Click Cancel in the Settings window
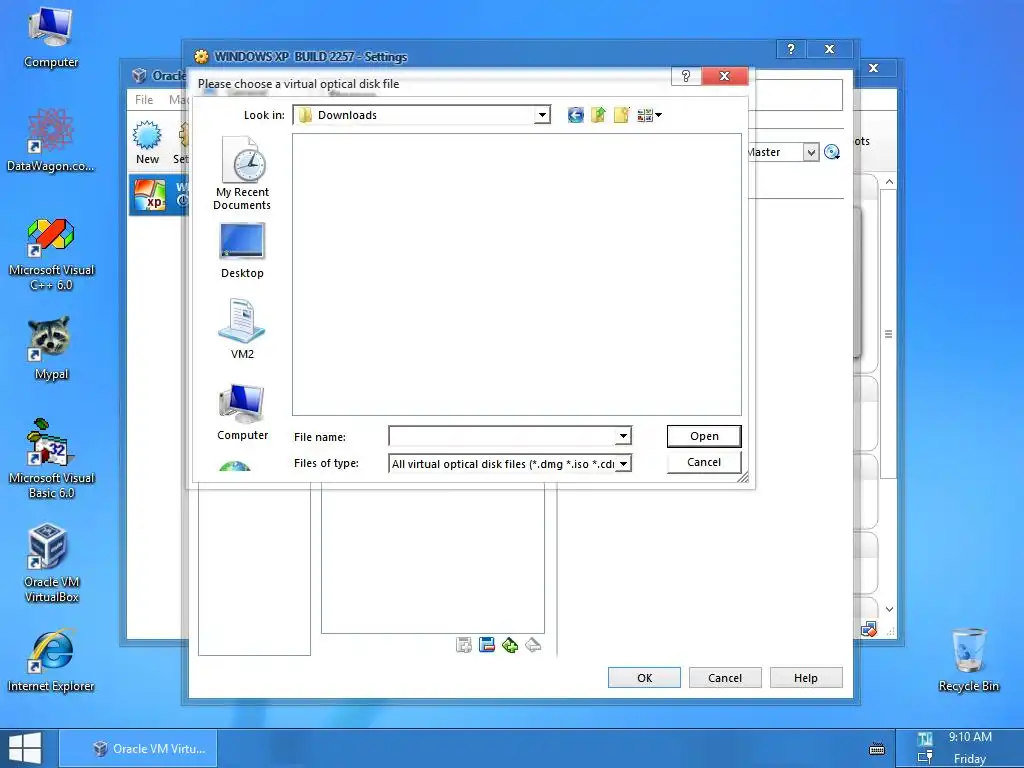 pos(725,678)
